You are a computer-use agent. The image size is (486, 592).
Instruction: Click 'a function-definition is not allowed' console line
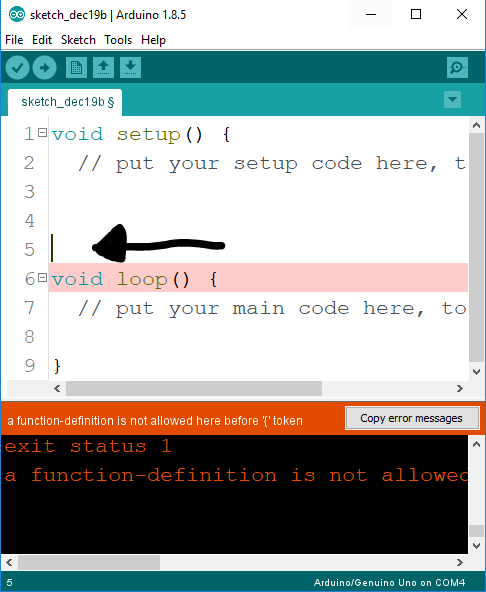(x=236, y=475)
